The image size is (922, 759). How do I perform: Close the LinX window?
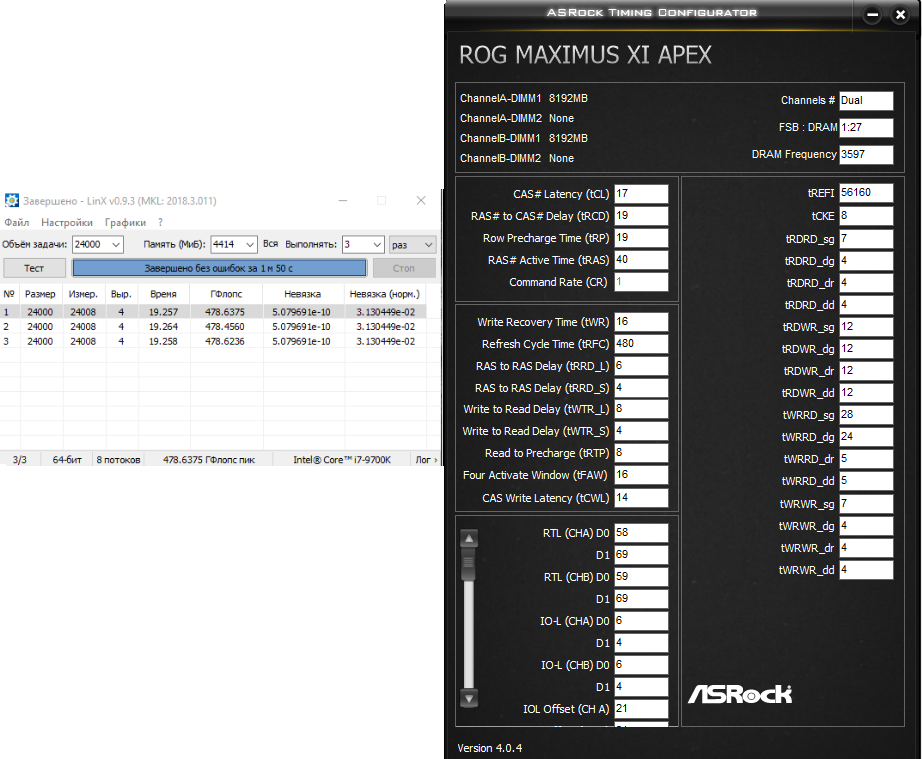tap(421, 200)
